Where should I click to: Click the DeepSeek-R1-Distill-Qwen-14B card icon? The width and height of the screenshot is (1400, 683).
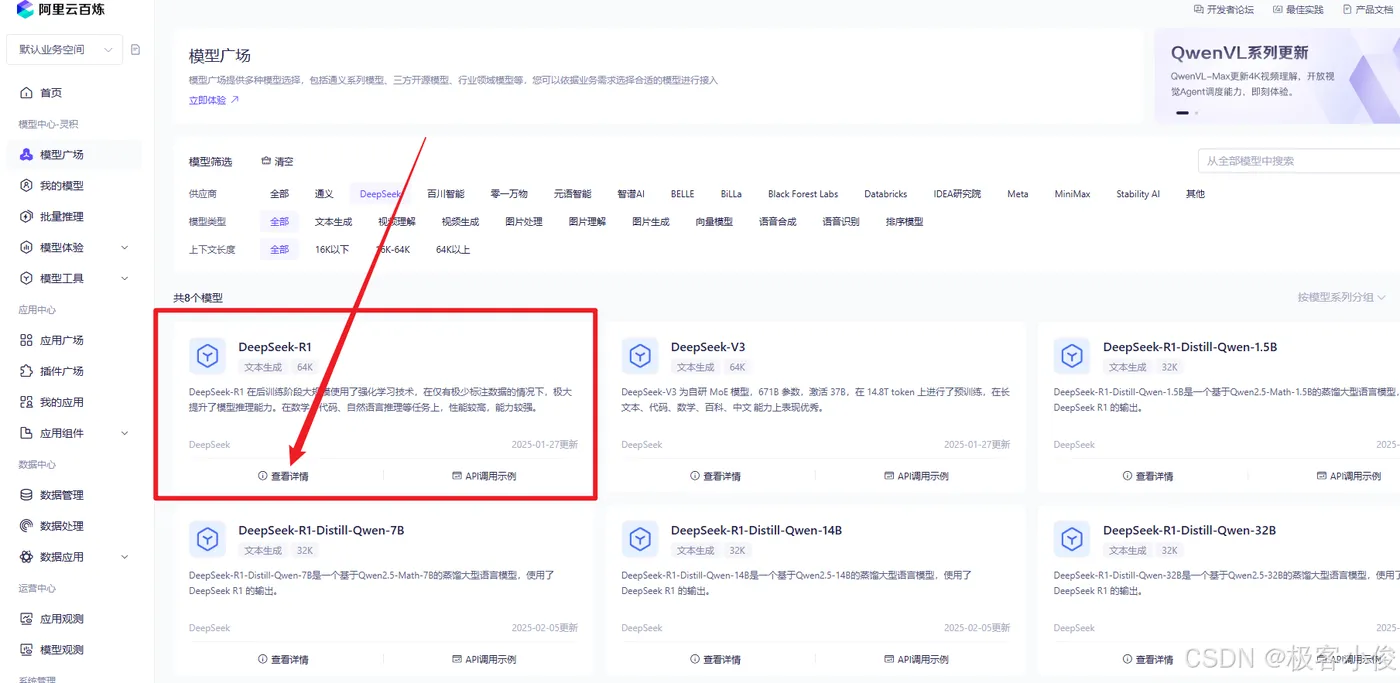point(640,539)
